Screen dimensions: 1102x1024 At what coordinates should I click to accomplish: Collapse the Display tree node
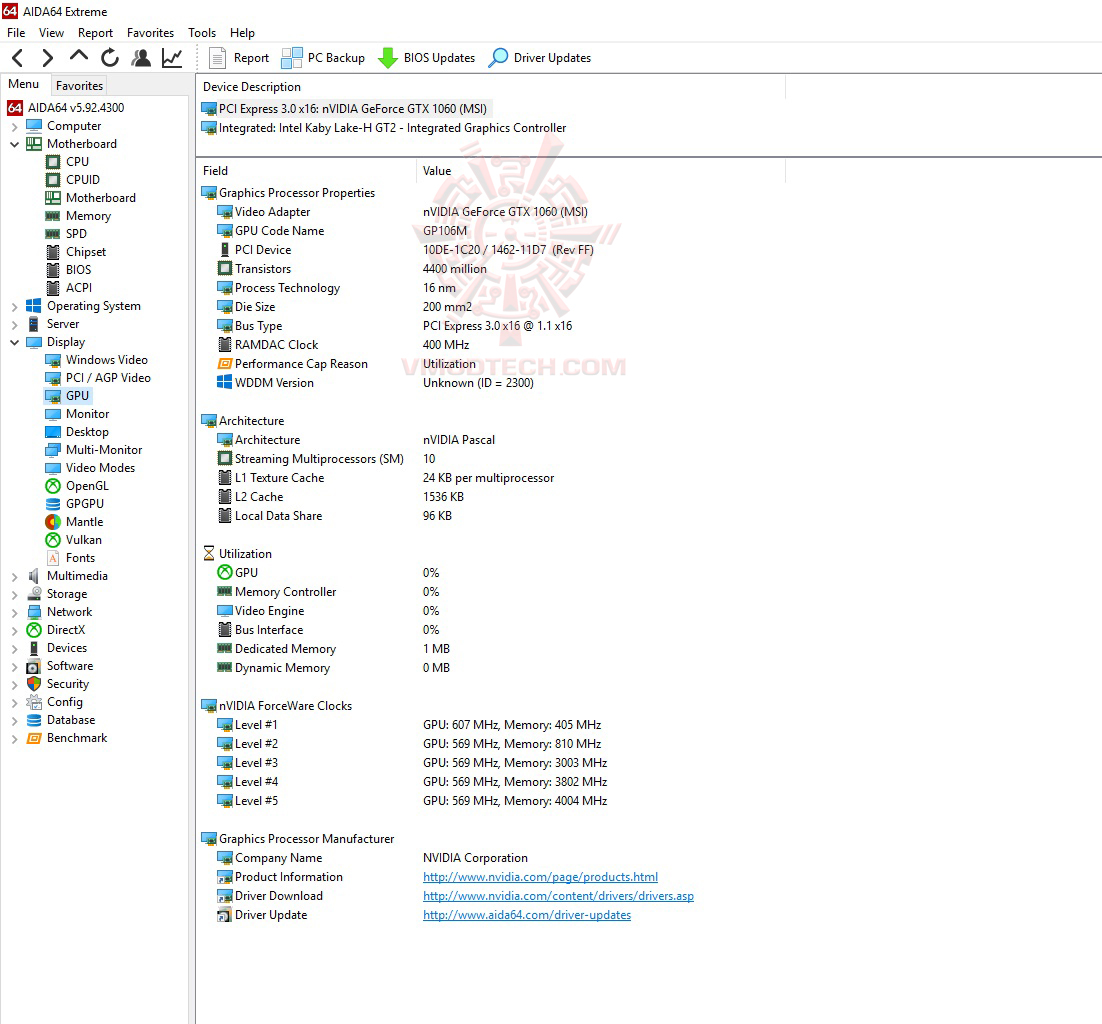tap(15, 342)
